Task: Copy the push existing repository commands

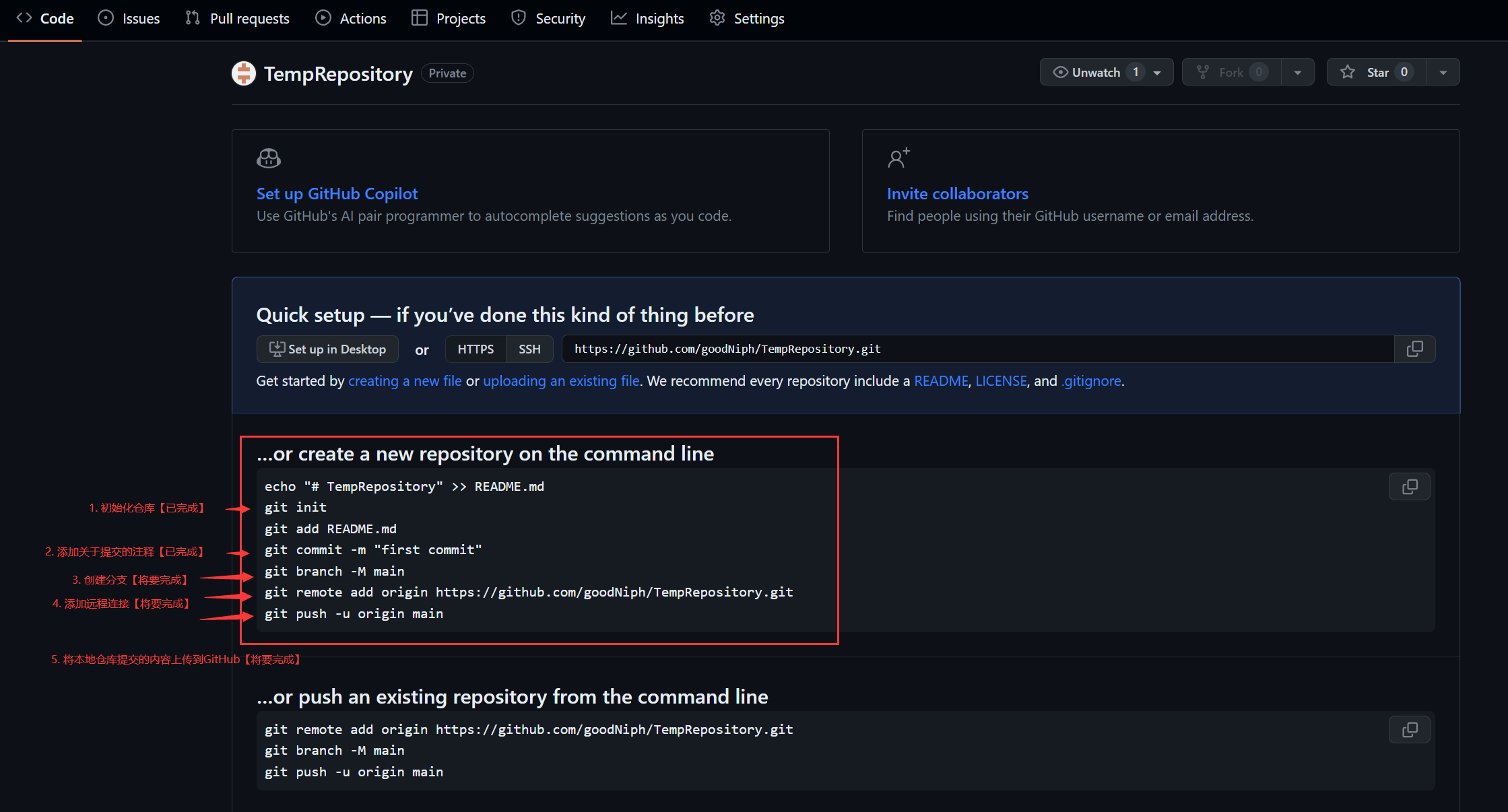Action: pyautogui.click(x=1410, y=730)
